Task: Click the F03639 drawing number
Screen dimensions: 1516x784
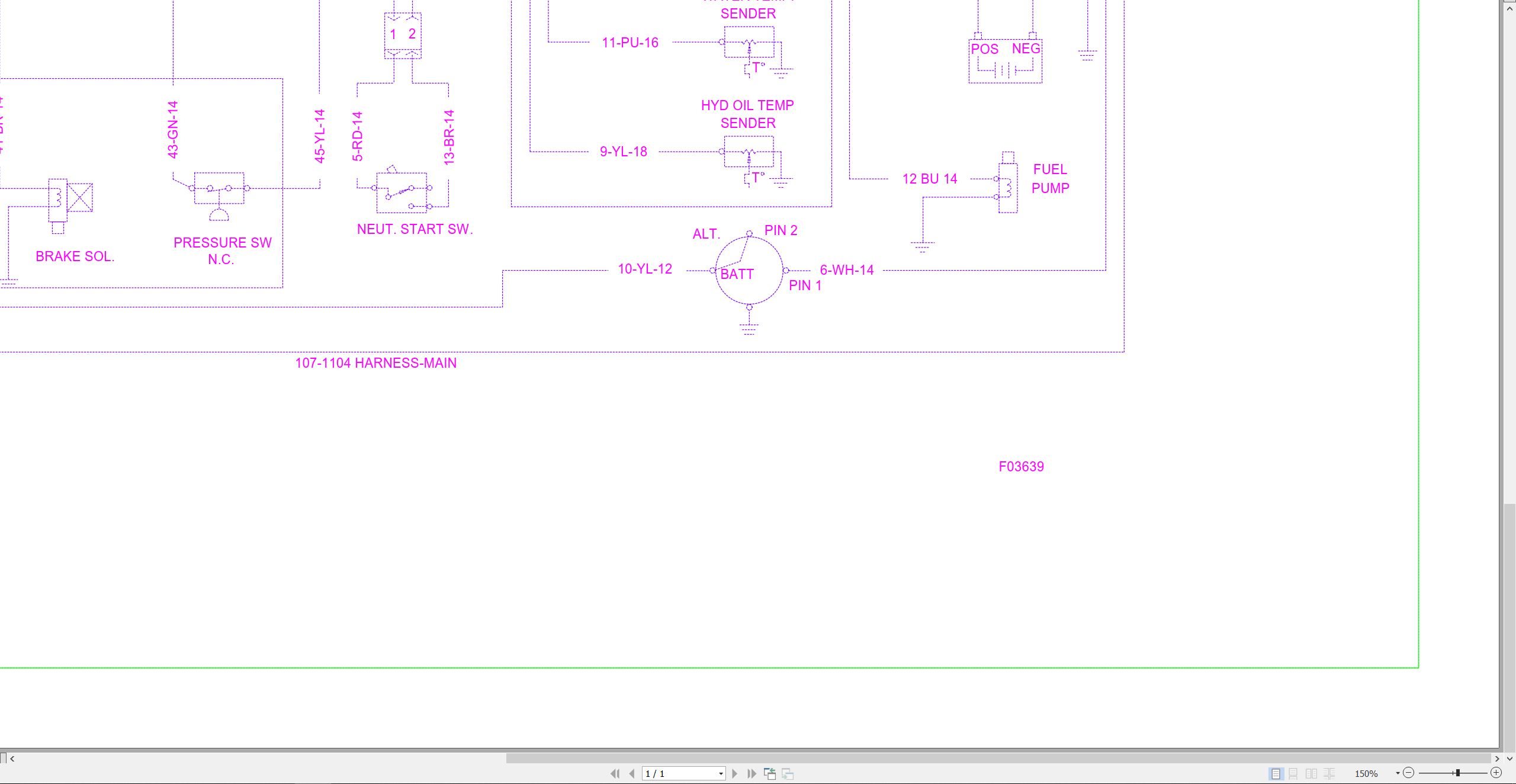Action: click(1022, 467)
